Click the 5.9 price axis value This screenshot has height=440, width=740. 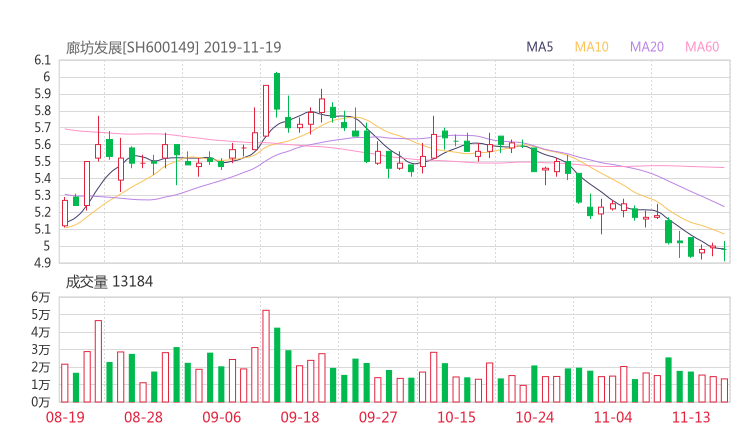coord(42,94)
